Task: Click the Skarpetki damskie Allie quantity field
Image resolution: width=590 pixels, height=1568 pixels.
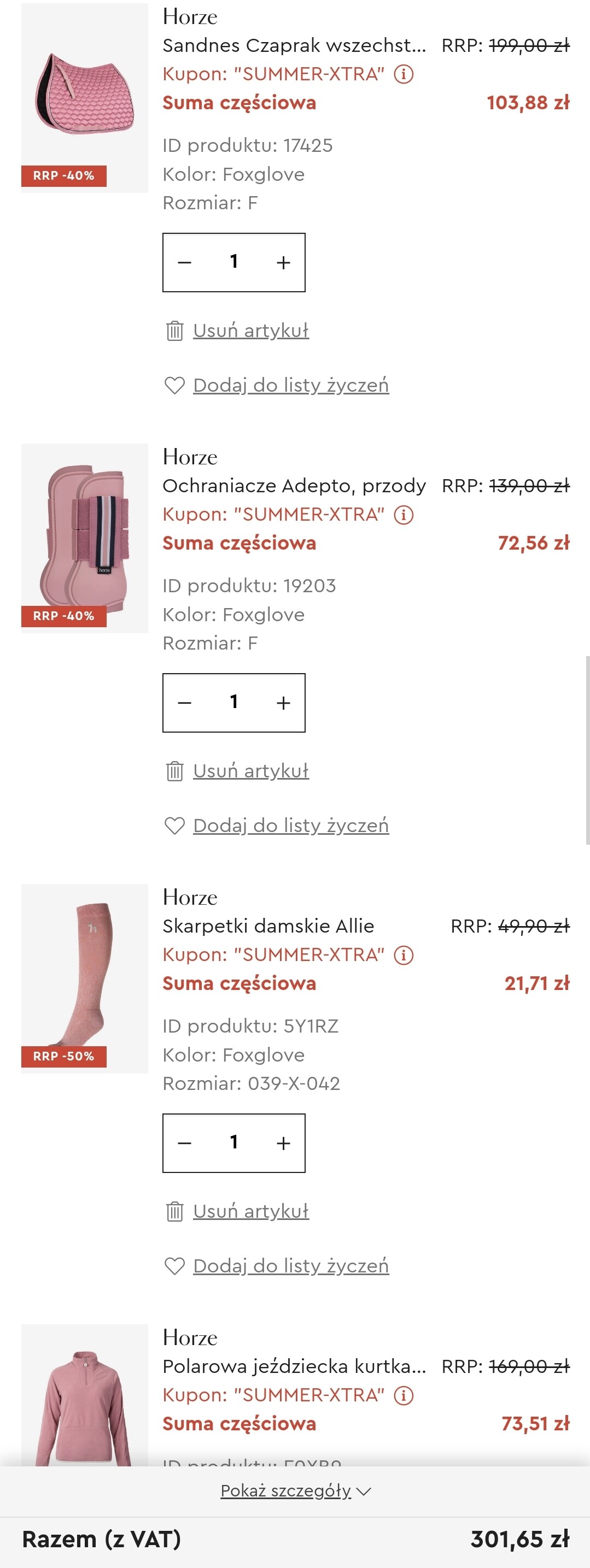Action: (233, 1142)
